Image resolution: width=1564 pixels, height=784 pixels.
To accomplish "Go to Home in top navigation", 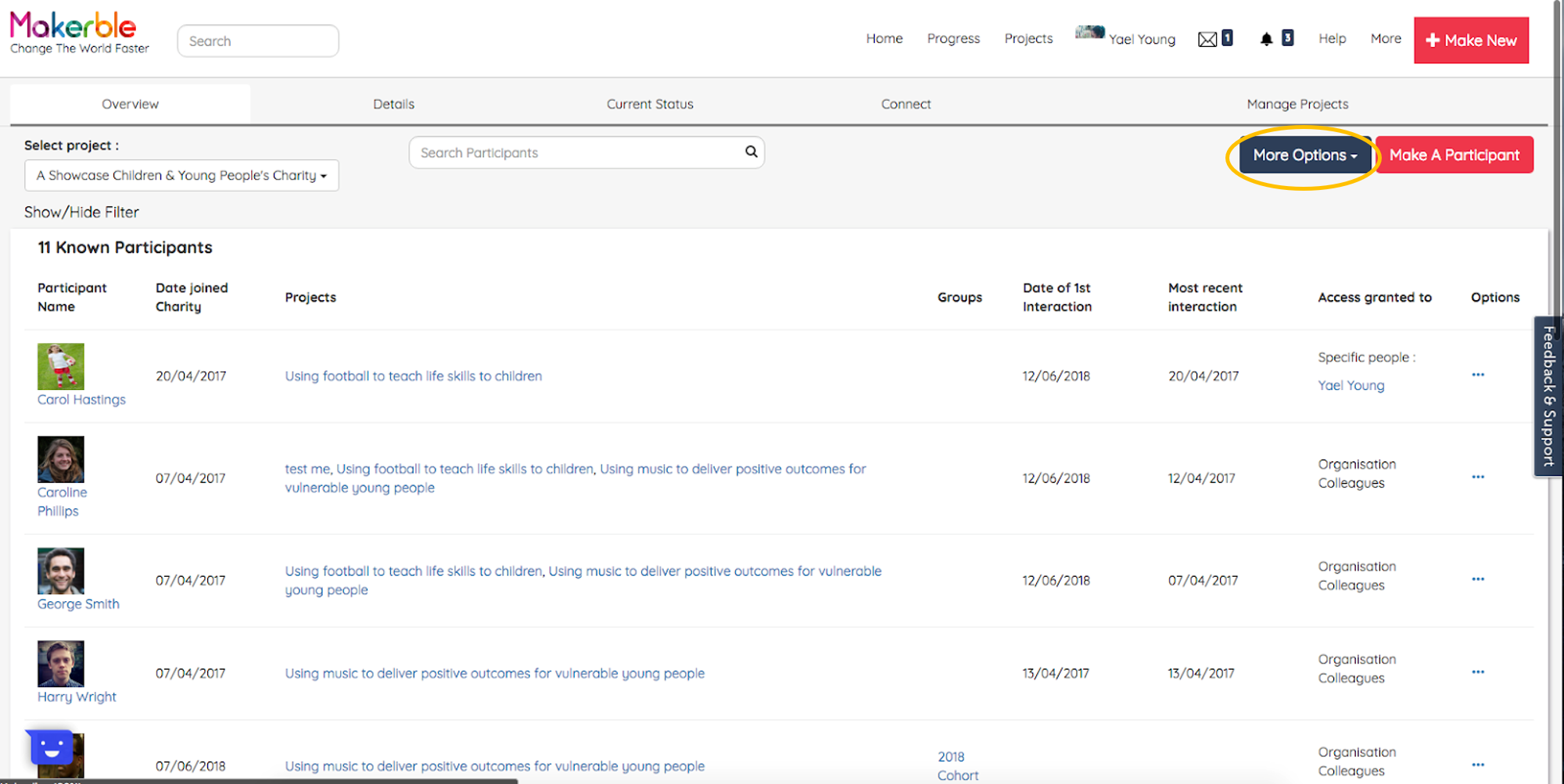I will [x=884, y=38].
